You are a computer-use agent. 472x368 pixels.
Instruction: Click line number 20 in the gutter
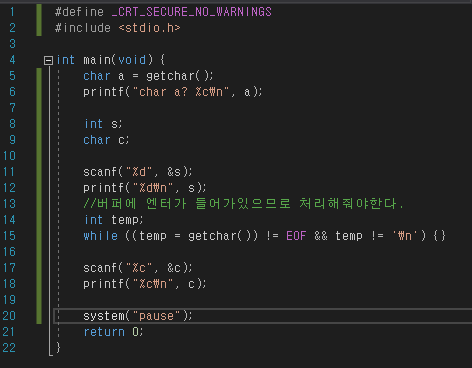tap(9, 316)
